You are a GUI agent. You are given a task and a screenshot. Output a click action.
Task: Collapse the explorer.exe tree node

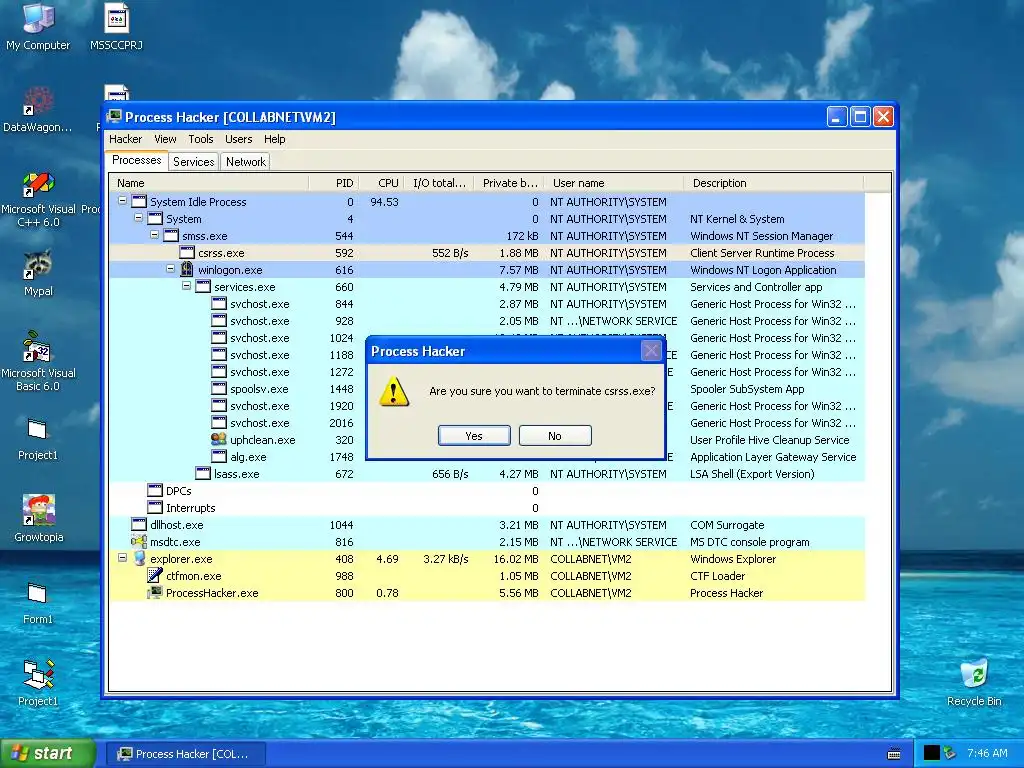122,558
